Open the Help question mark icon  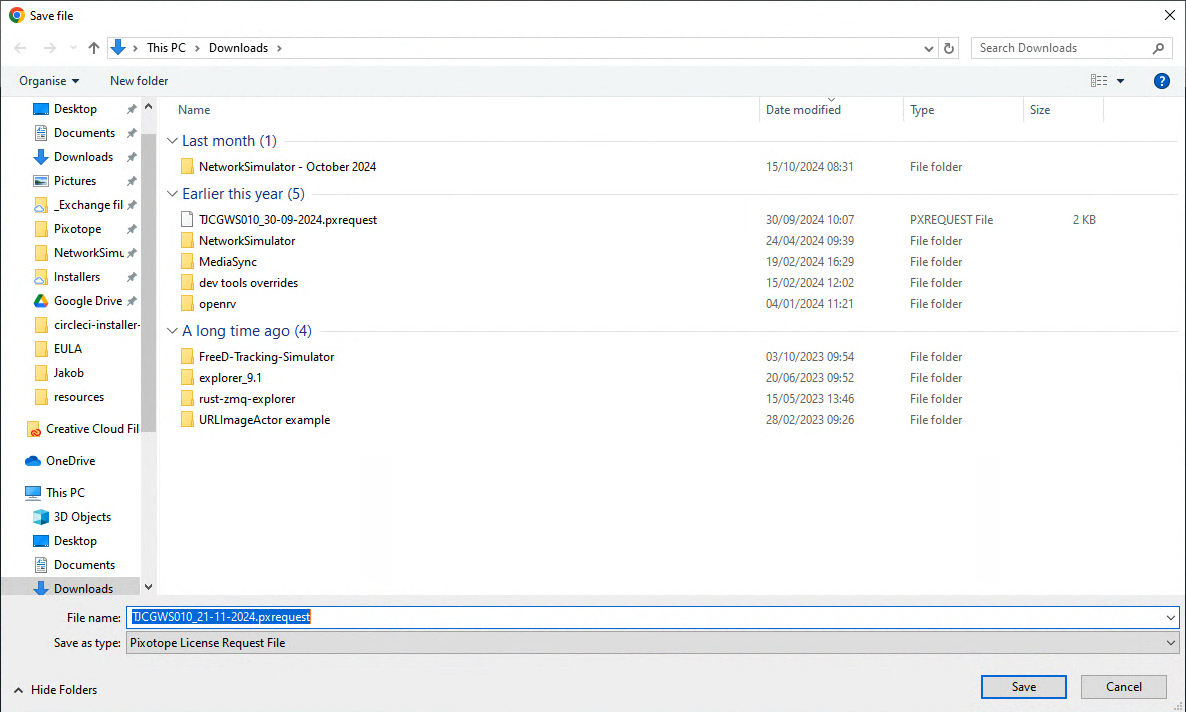coord(1162,81)
